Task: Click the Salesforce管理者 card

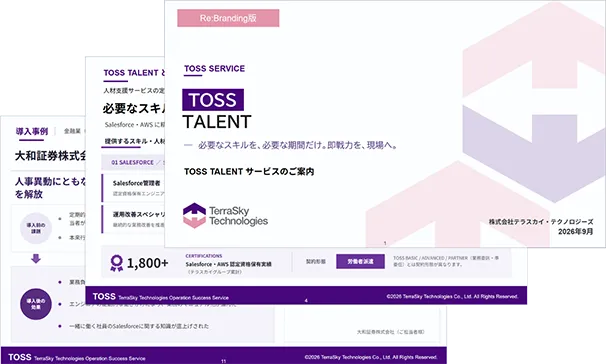Action: point(133,188)
